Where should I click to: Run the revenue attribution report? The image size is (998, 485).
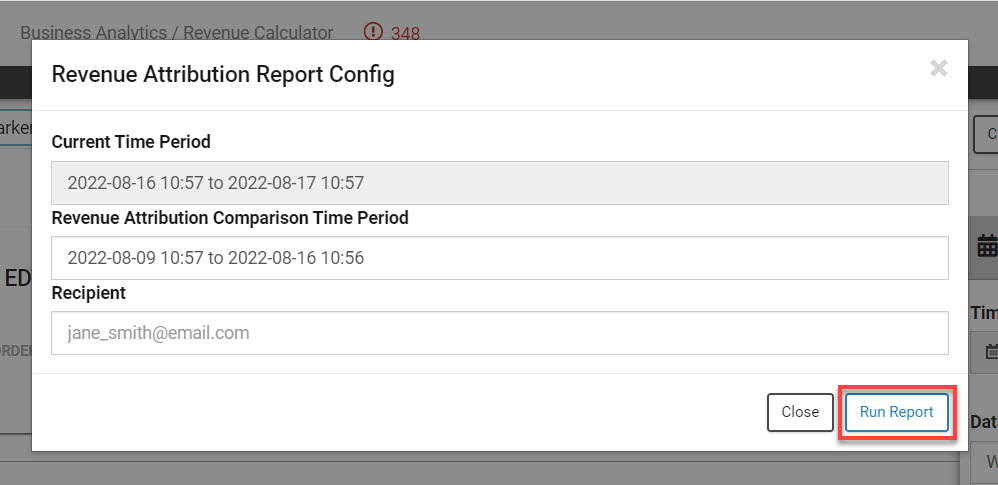(896, 412)
